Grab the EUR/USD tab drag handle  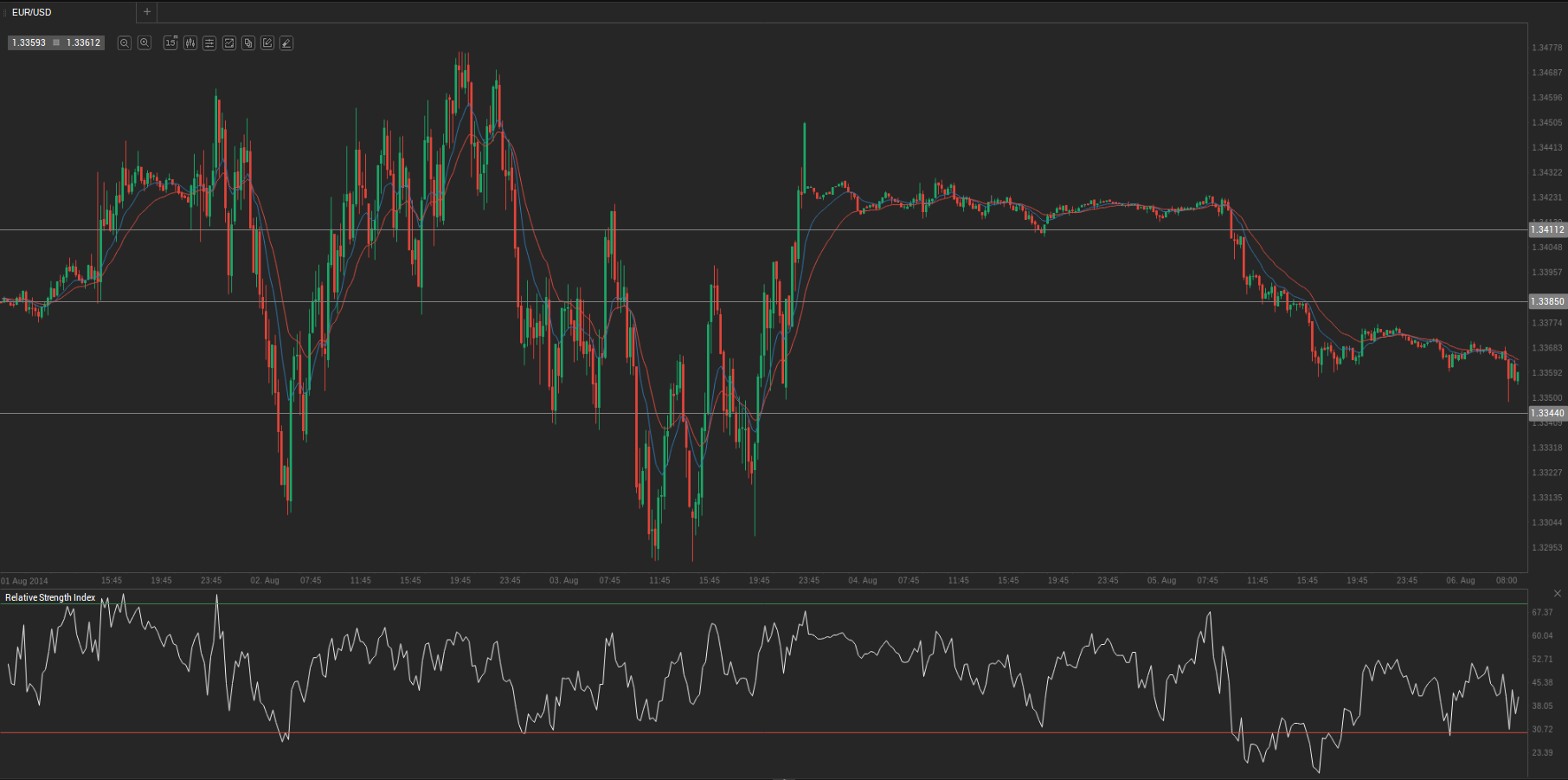click(5, 12)
